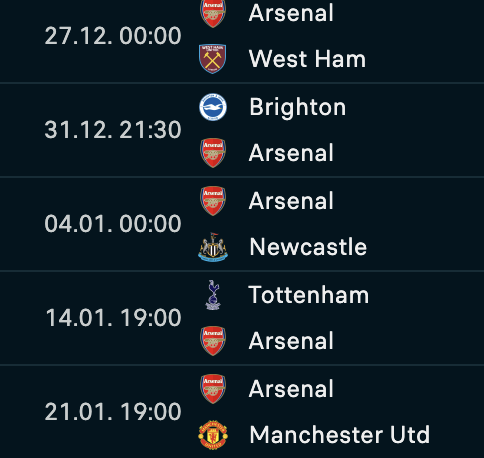The height and width of the screenshot is (458, 484).
Task: Click Arsenal crest in Tottenham fixture
Action: coord(213,341)
